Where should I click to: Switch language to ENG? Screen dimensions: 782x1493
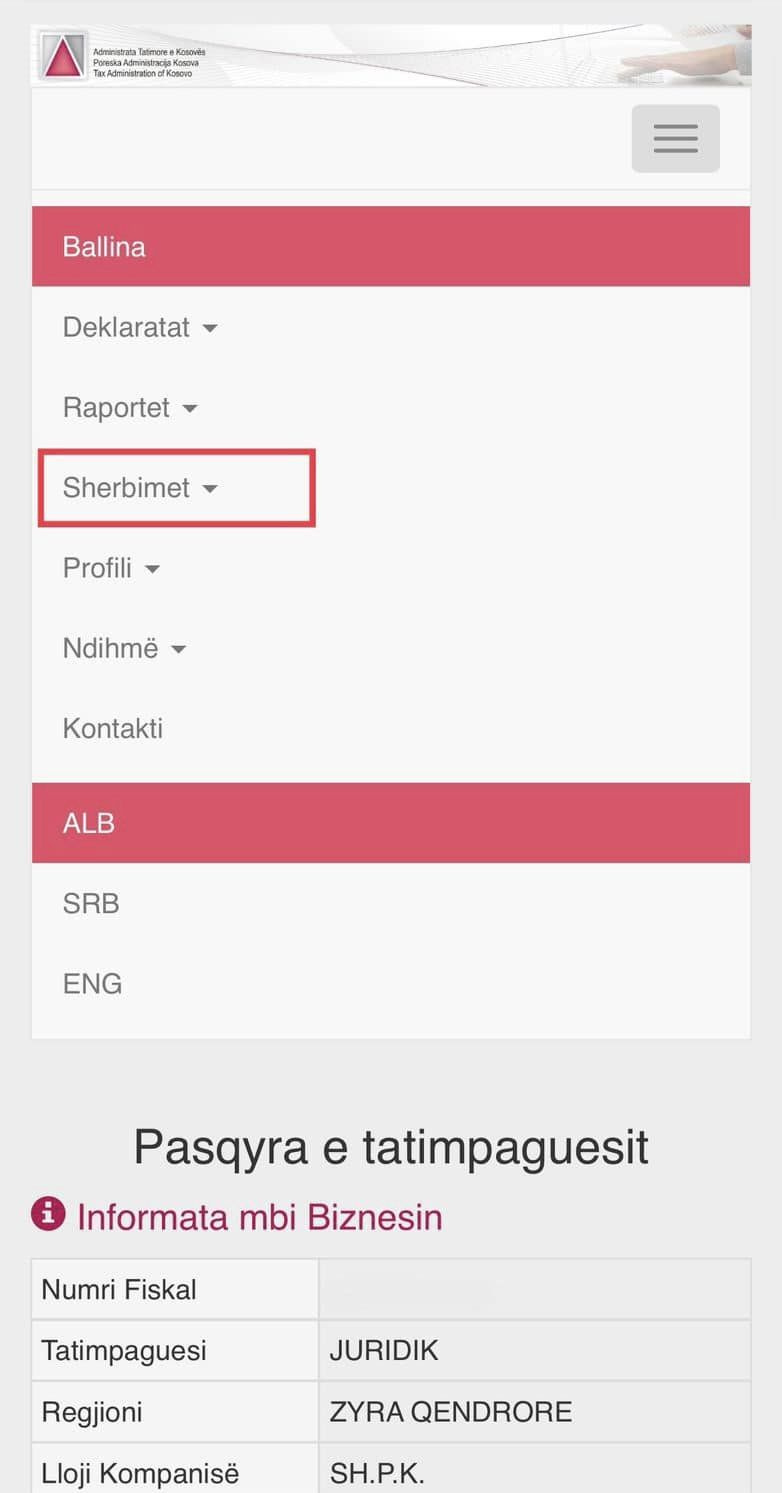pos(92,983)
